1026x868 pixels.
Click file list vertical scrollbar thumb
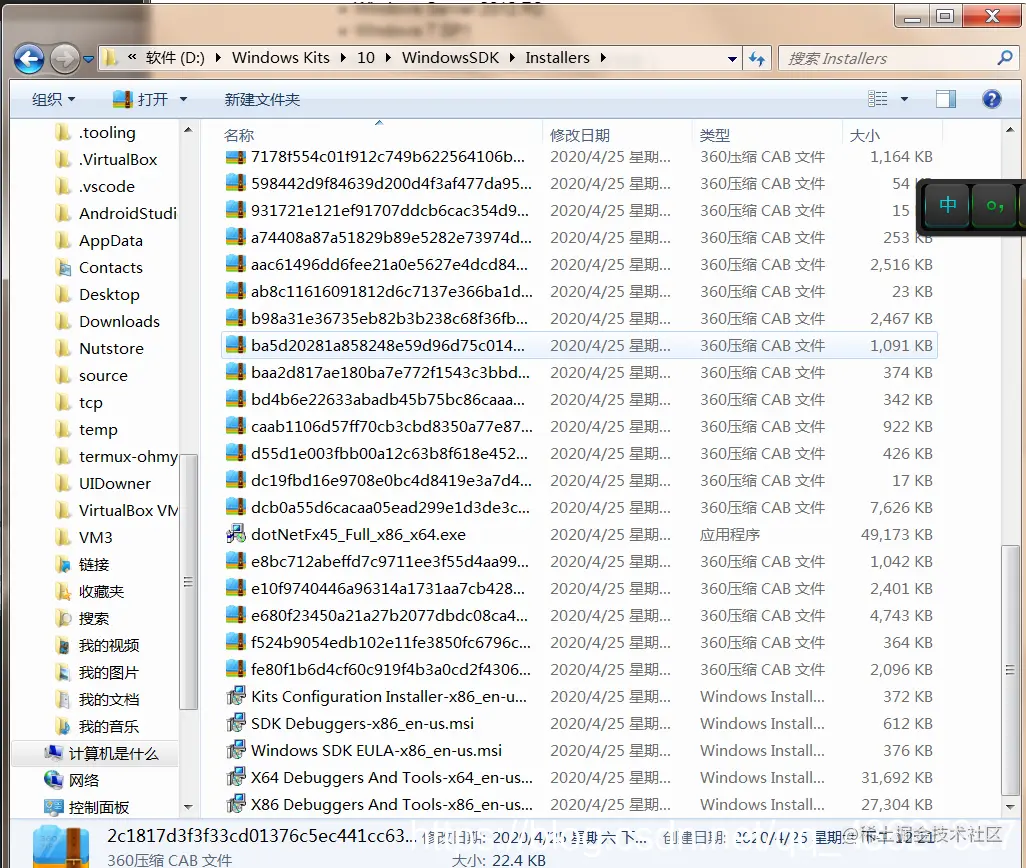(x=1010, y=669)
